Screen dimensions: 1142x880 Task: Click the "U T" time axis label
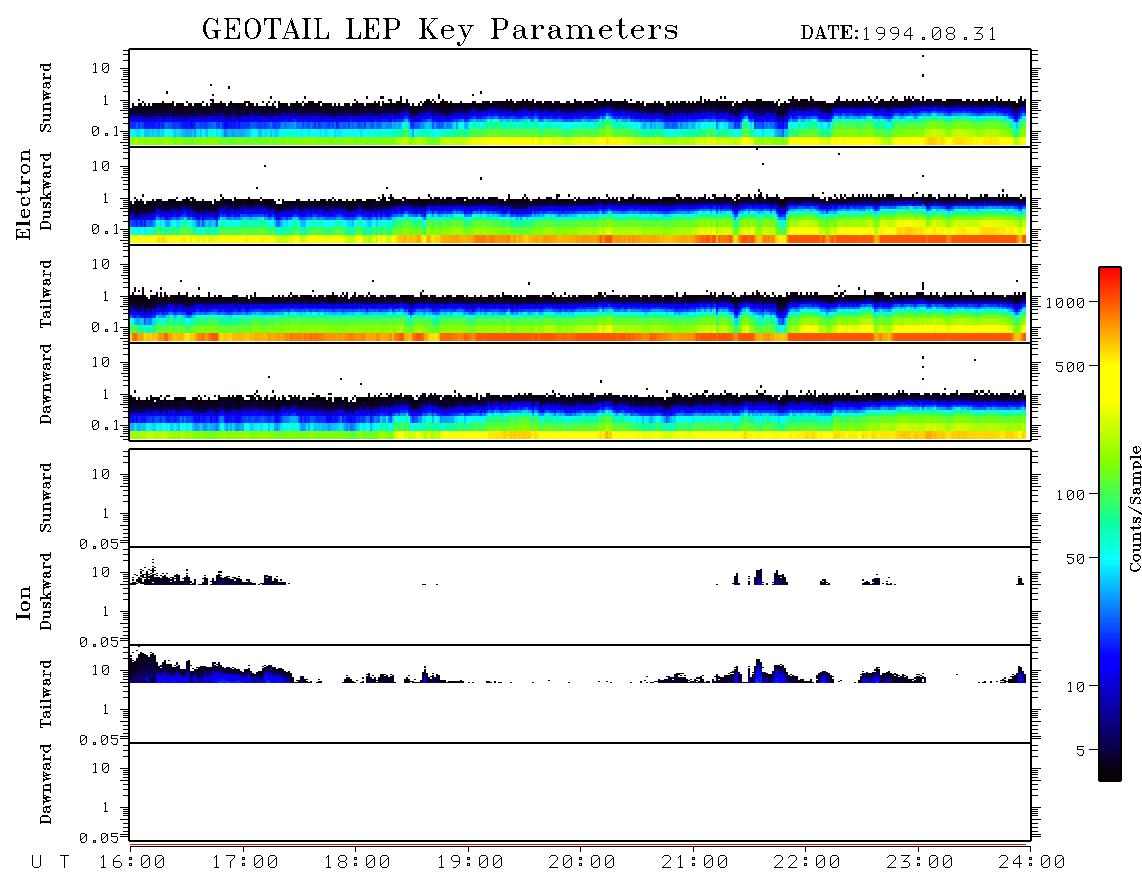[50, 862]
